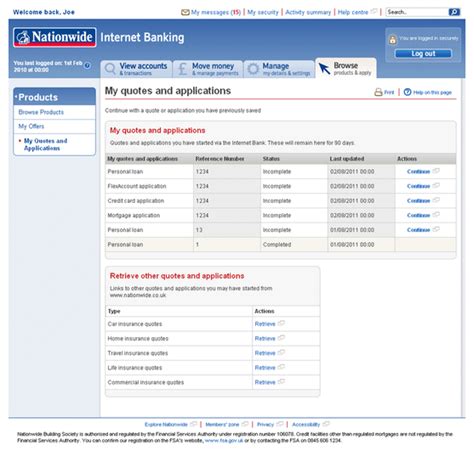
Task: Click the padlock secure login icon
Action: click(393, 40)
